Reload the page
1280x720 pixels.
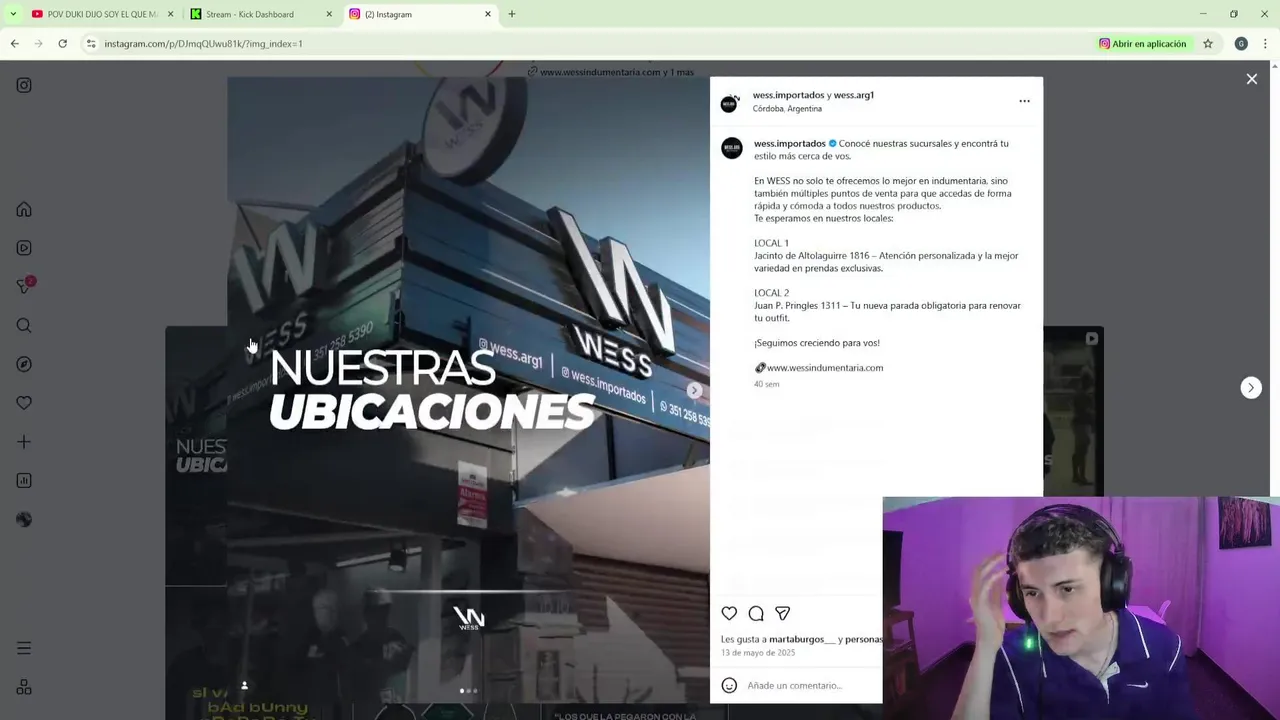[62, 44]
